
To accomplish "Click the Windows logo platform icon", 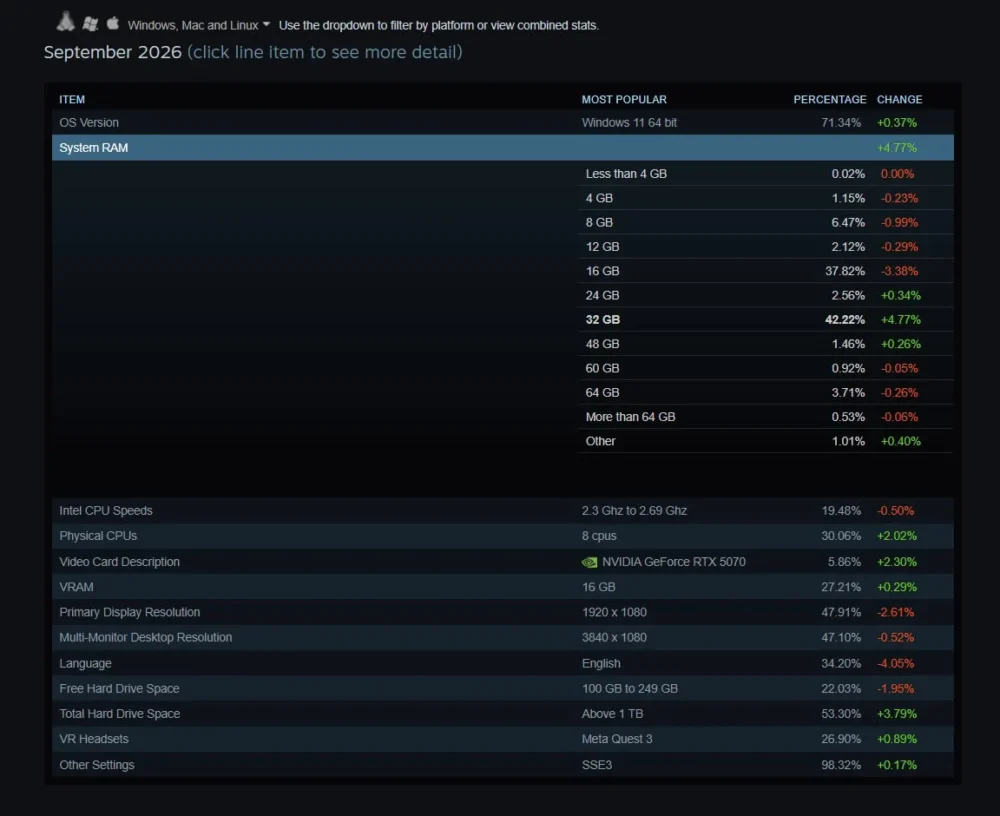I will click(91, 24).
